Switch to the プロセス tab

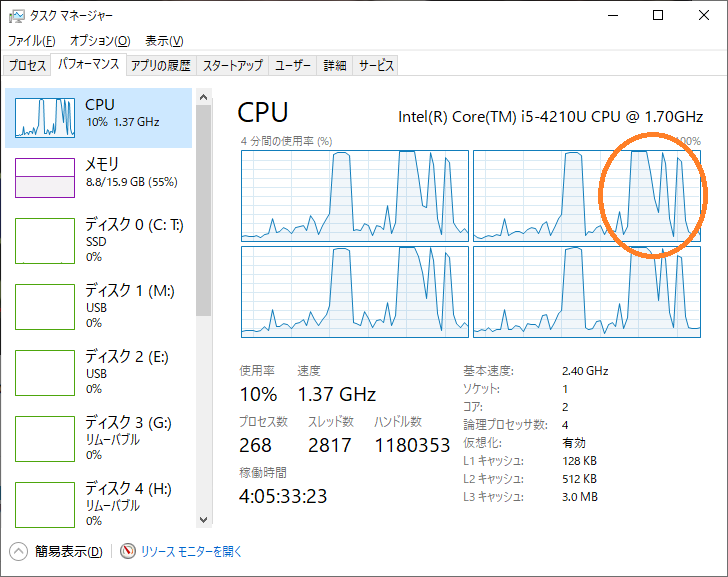pos(27,65)
